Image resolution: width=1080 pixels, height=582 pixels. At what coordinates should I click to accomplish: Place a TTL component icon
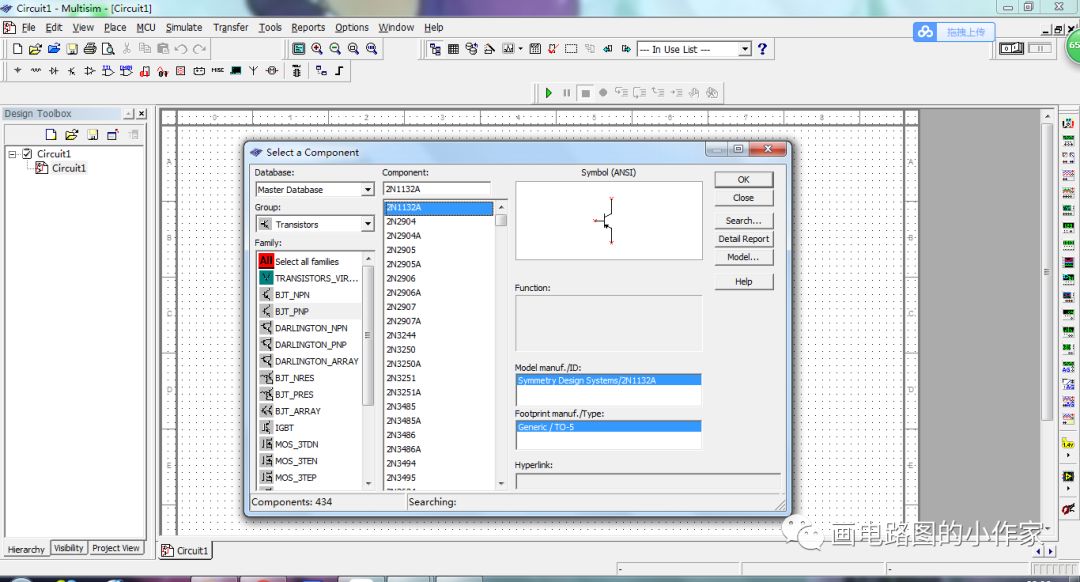(x=108, y=71)
